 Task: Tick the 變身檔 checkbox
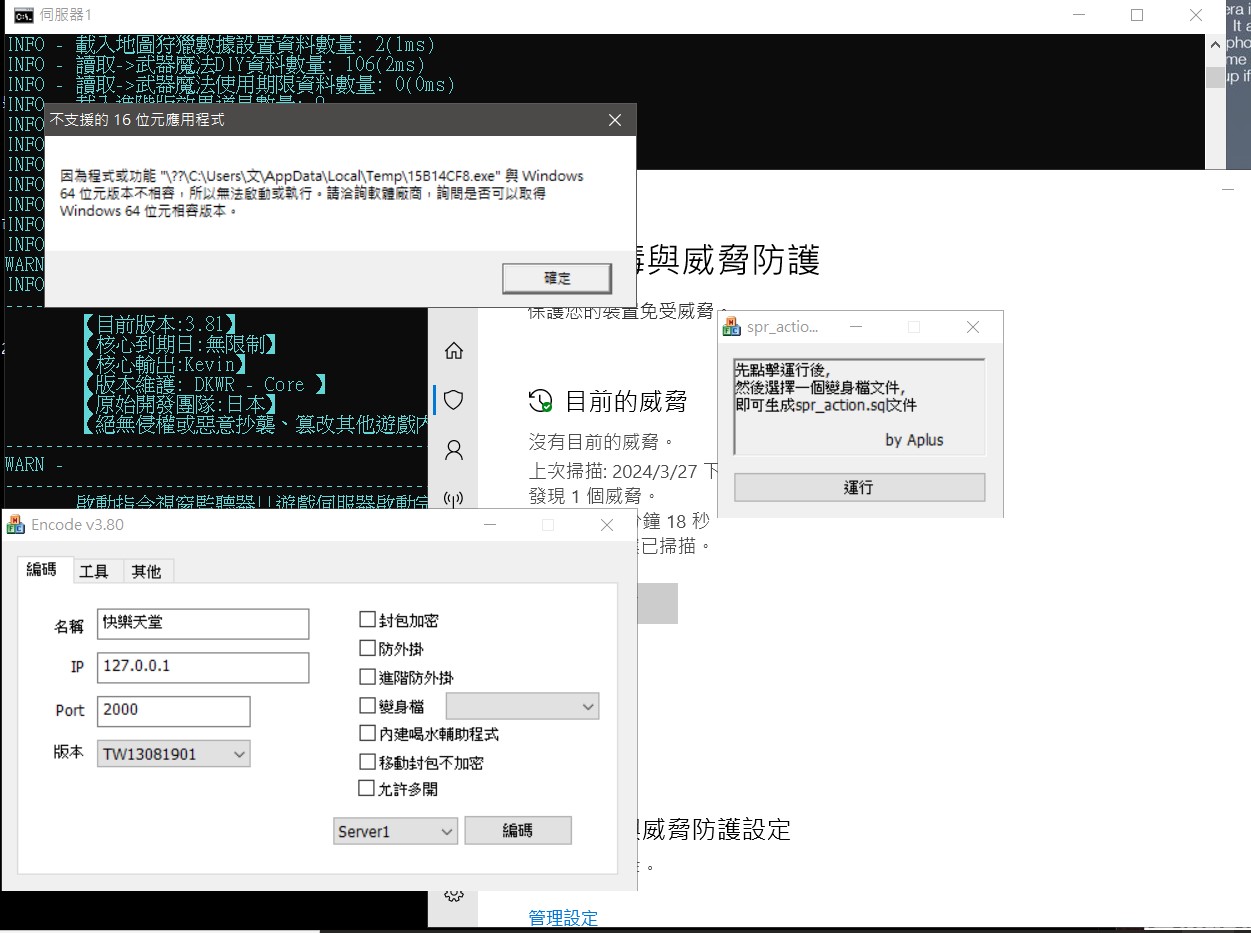[x=367, y=706]
